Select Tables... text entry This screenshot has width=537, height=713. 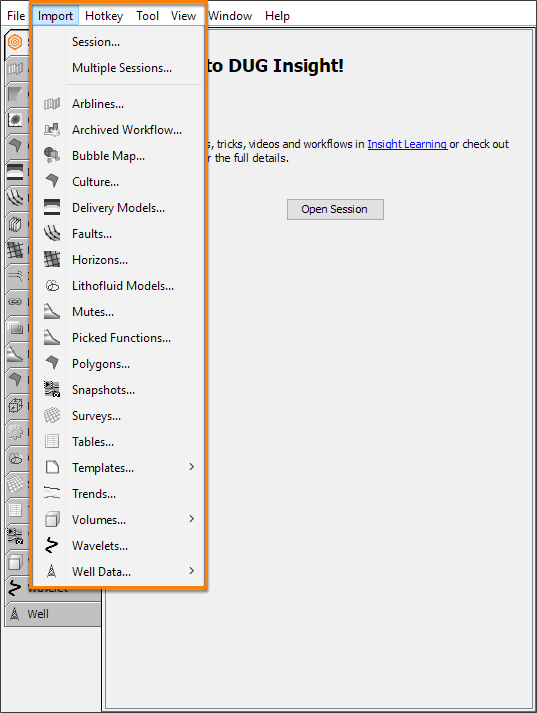tap(93, 442)
